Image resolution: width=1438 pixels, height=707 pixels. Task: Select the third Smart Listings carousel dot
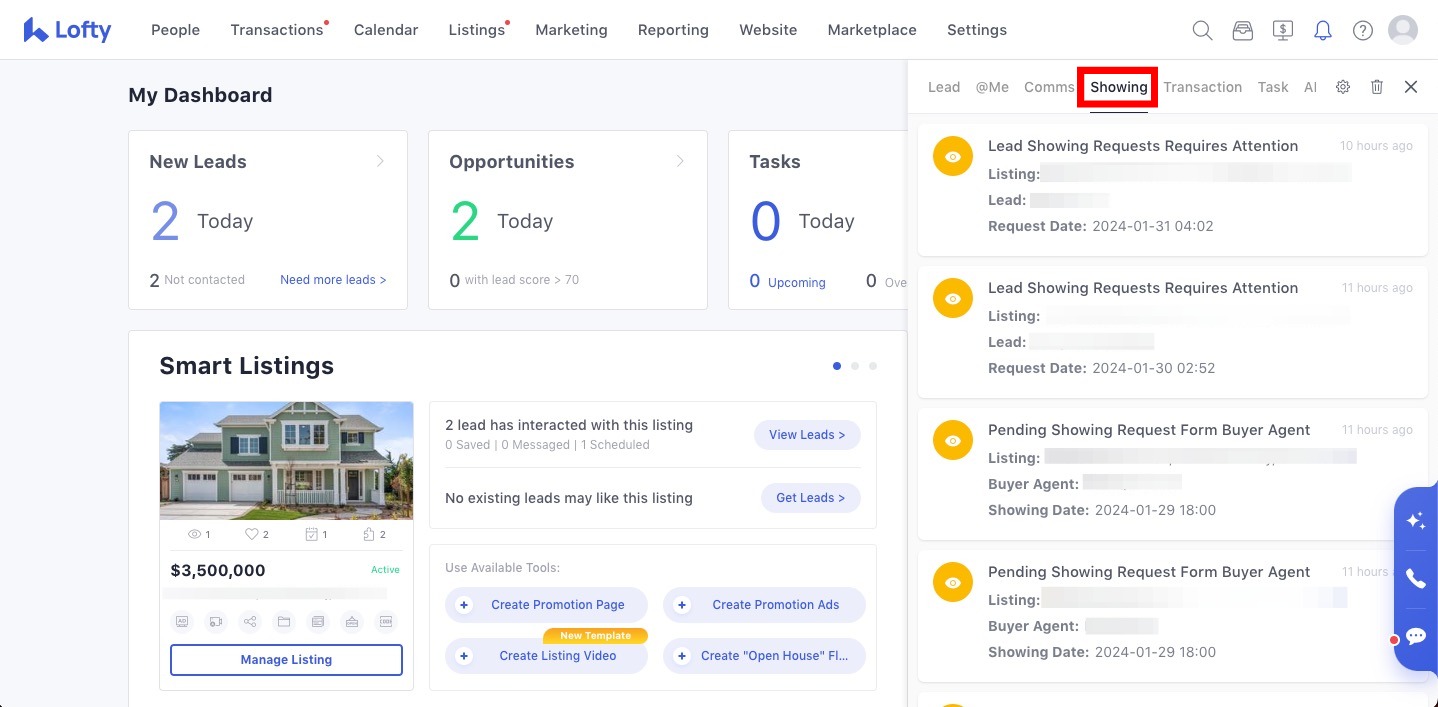pyautogui.click(x=873, y=366)
